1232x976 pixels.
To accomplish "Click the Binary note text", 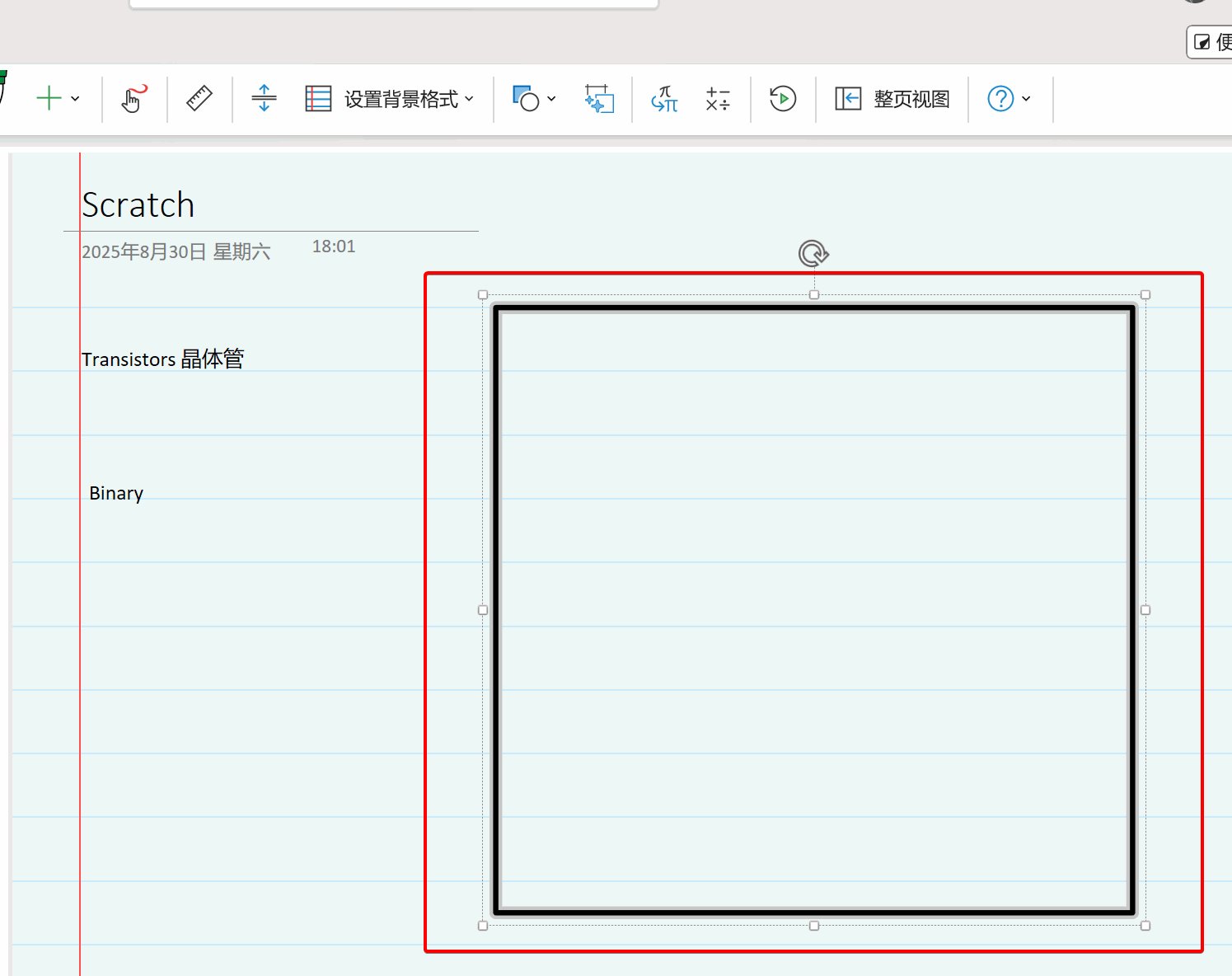I will click(x=116, y=494).
